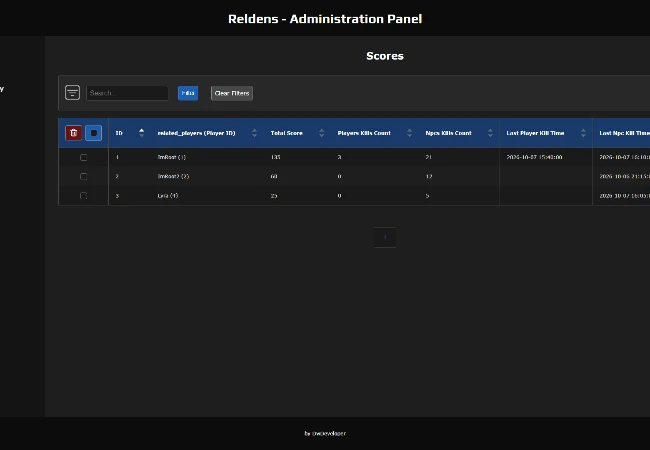This screenshot has width=650, height=450.
Task: Check the checkbox for row ID 1
Action: click(x=83, y=157)
